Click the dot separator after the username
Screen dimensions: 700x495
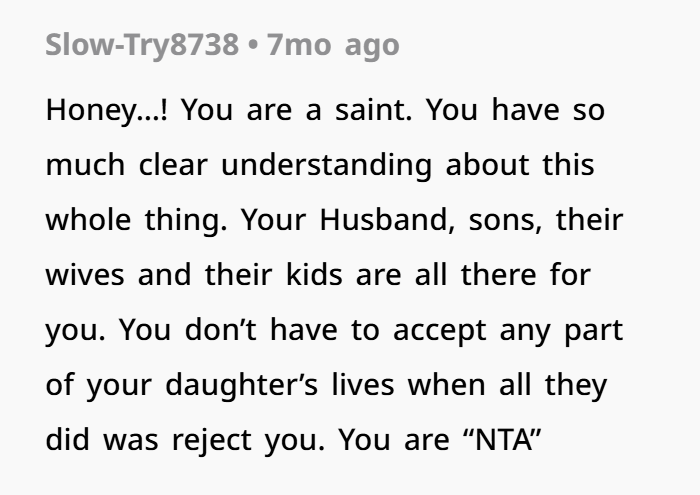click(x=257, y=46)
